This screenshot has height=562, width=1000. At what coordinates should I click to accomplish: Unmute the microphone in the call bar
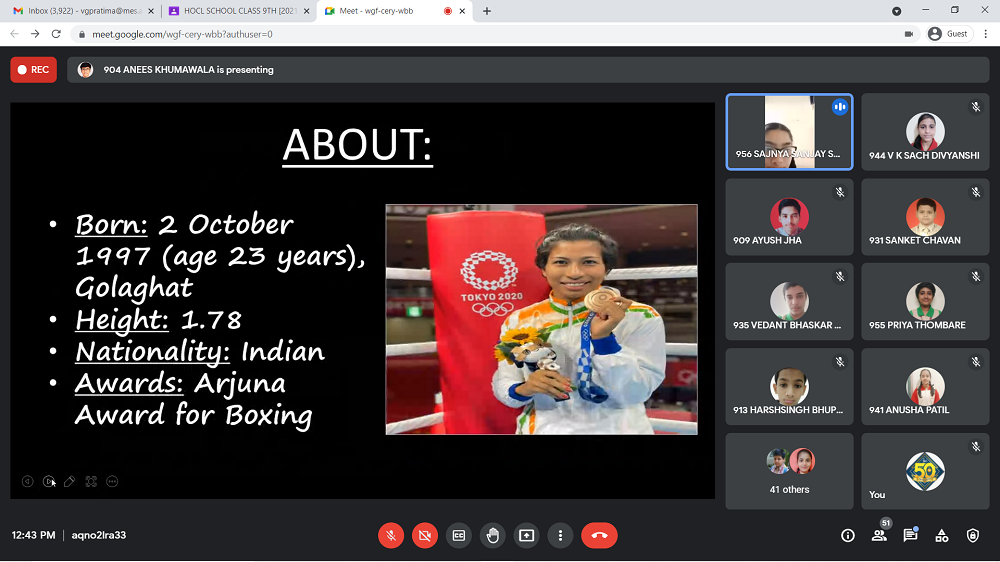point(391,536)
